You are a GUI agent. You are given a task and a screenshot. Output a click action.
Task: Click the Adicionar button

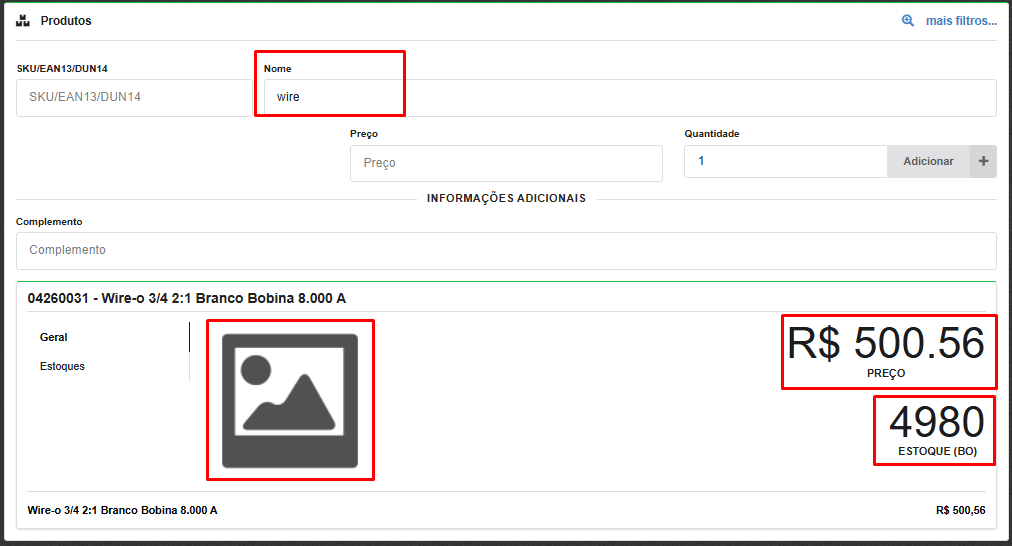928,161
